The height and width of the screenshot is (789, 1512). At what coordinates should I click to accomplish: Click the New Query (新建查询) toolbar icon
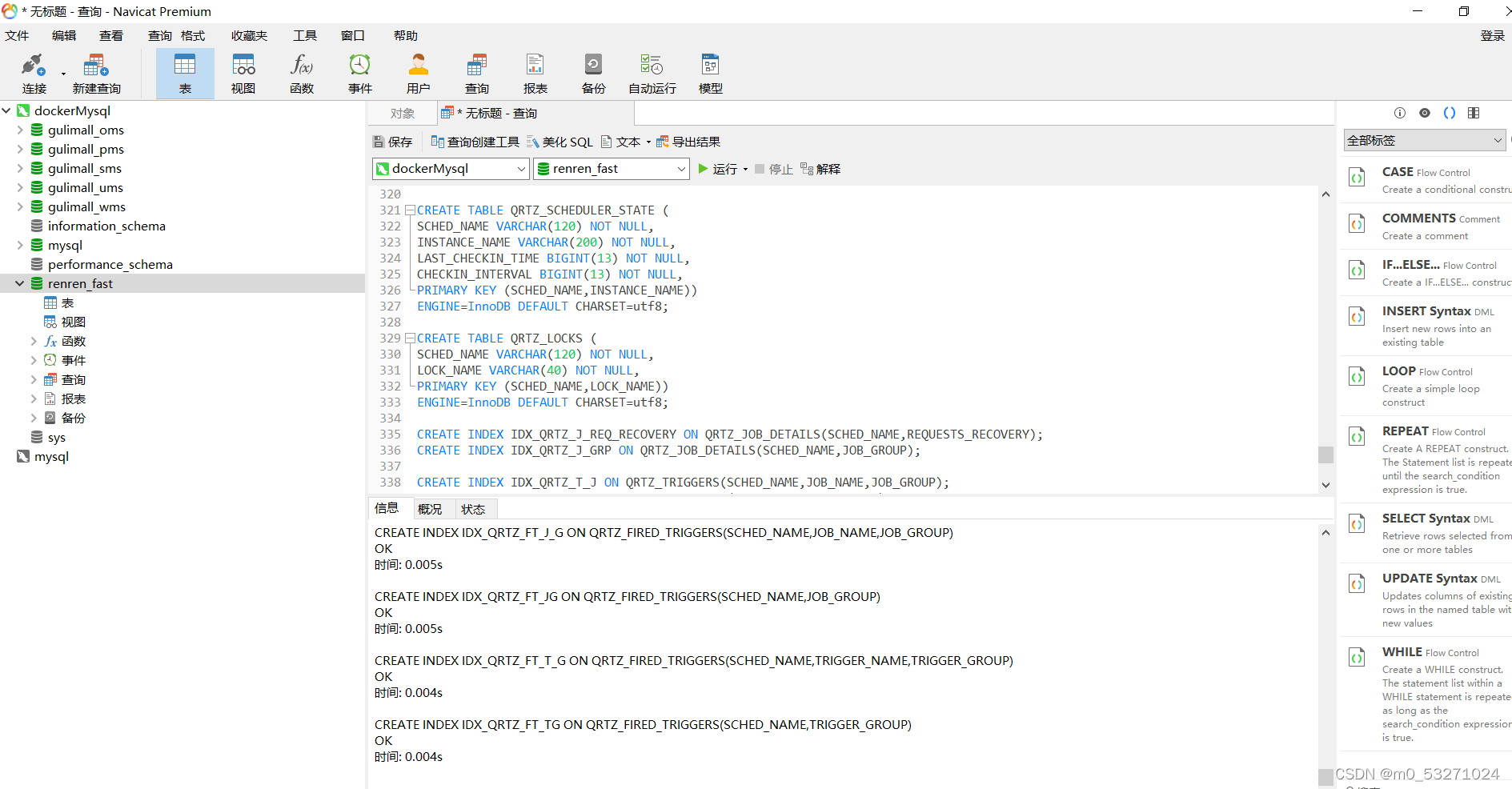pyautogui.click(x=96, y=74)
